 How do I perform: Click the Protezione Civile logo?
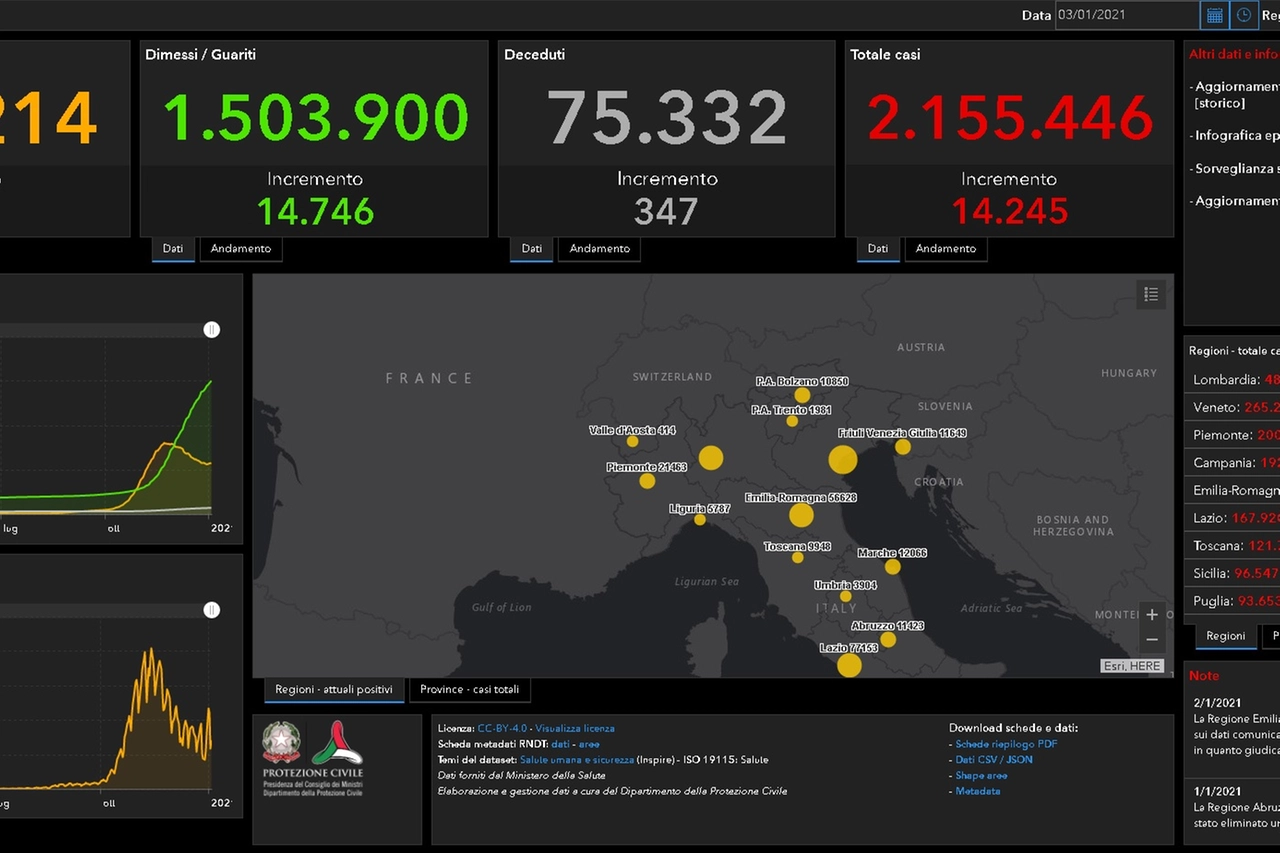coord(337,741)
